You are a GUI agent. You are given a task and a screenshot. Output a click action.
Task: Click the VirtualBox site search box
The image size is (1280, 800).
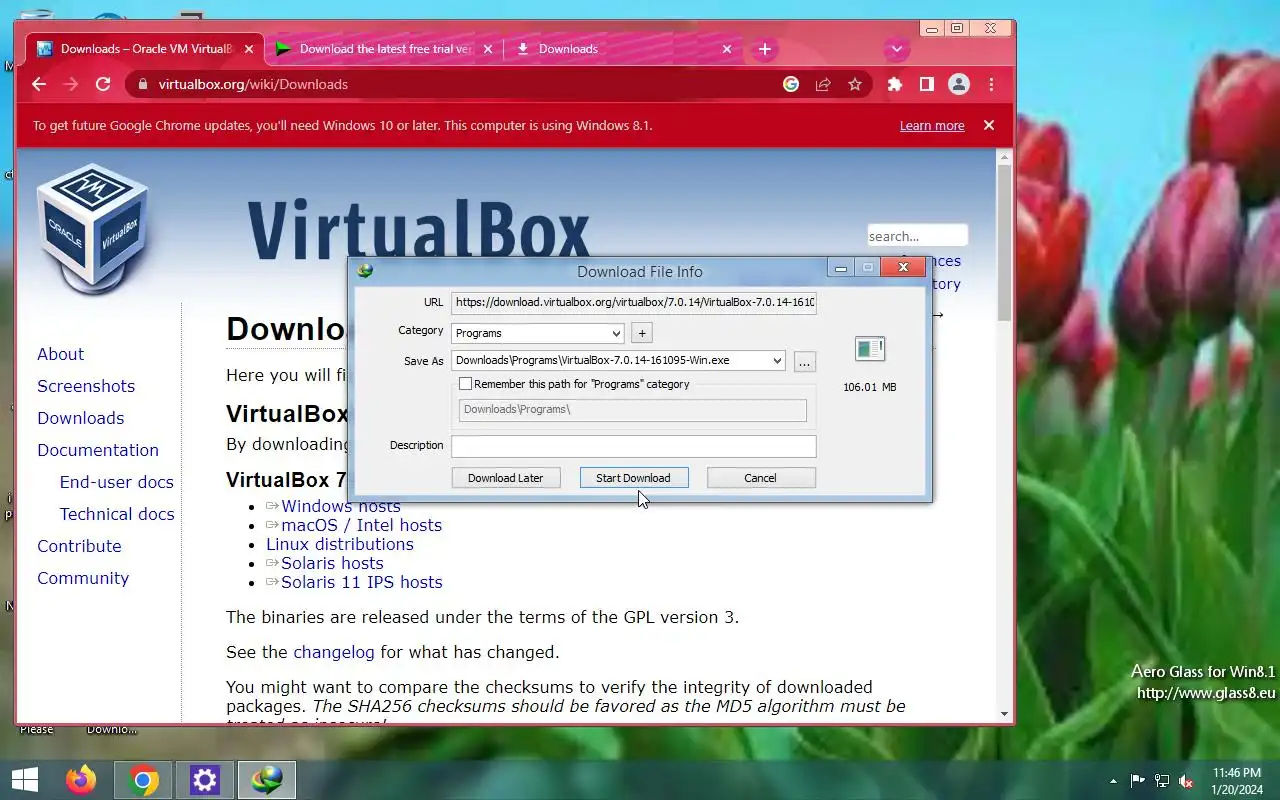[917, 236]
